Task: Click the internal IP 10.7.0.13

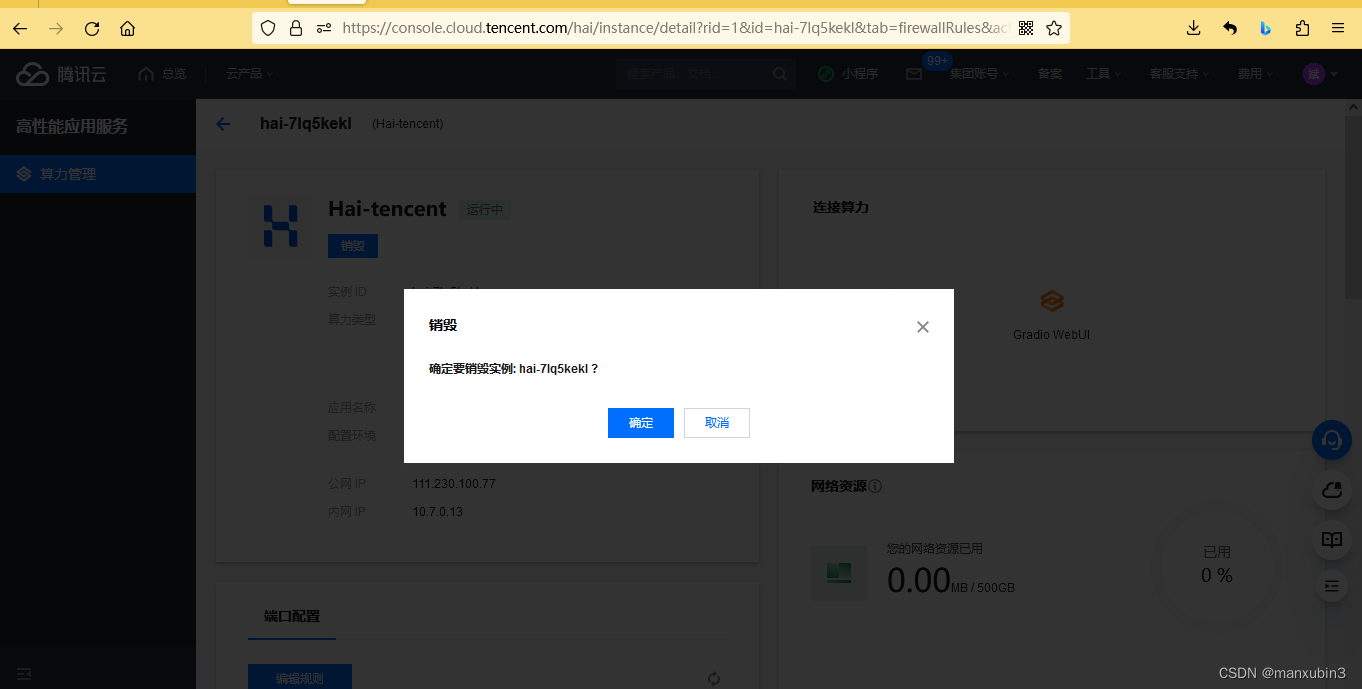Action: point(438,512)
